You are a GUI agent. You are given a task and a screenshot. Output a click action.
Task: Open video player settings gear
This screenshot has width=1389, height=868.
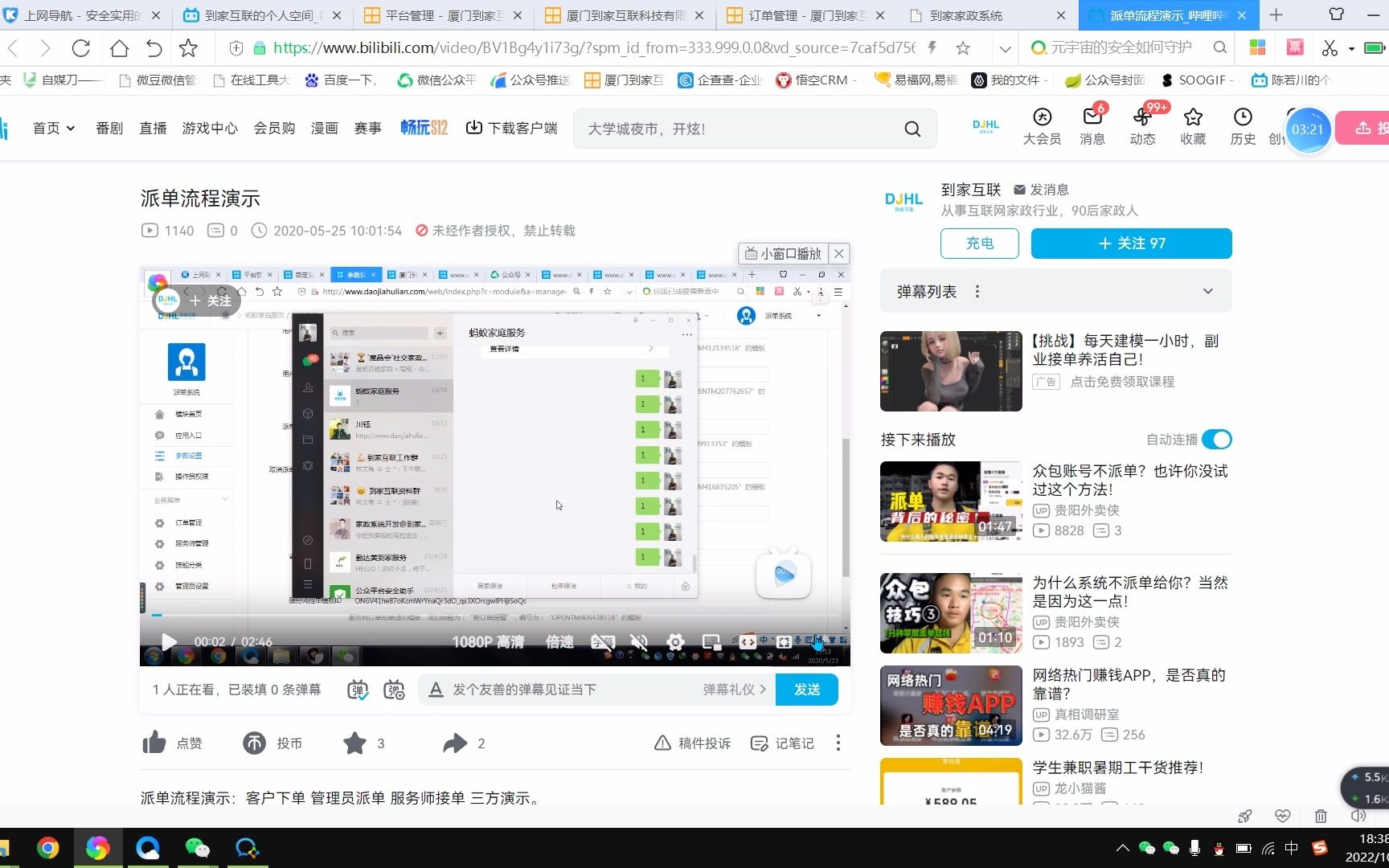click(675, 642)
